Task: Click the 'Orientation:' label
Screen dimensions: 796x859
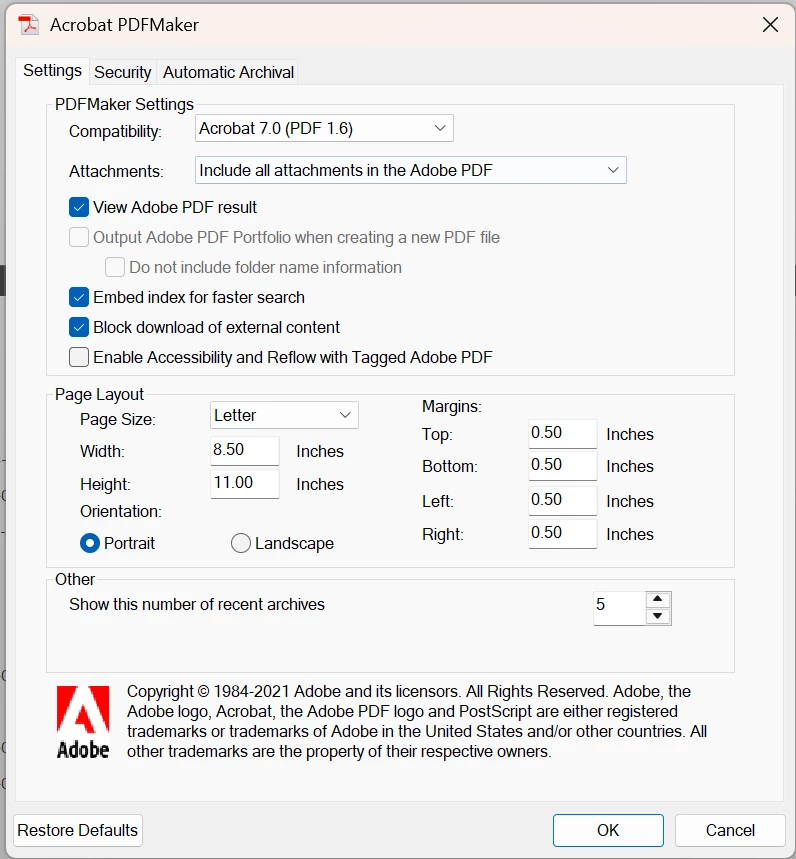Action: click(121, 511)
